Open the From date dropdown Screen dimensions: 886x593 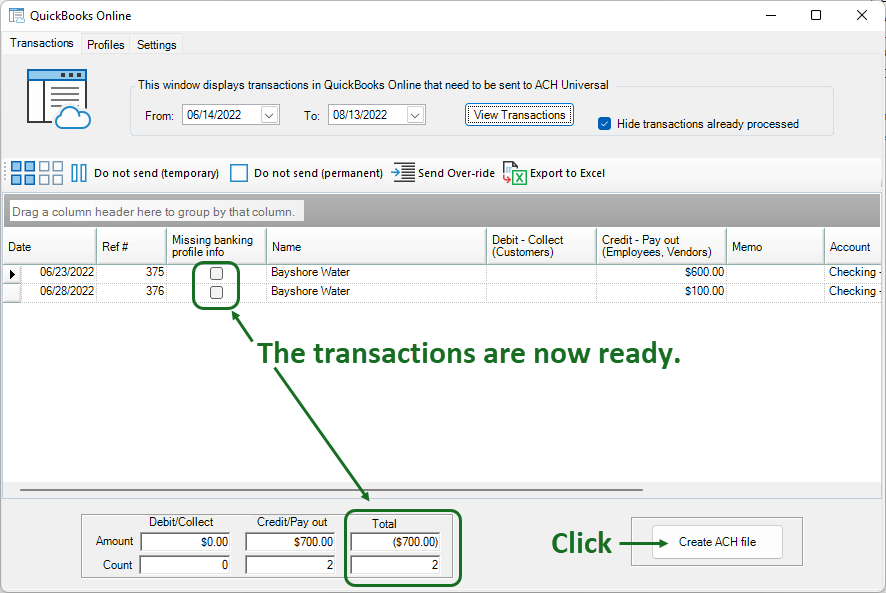pos(270,115)
